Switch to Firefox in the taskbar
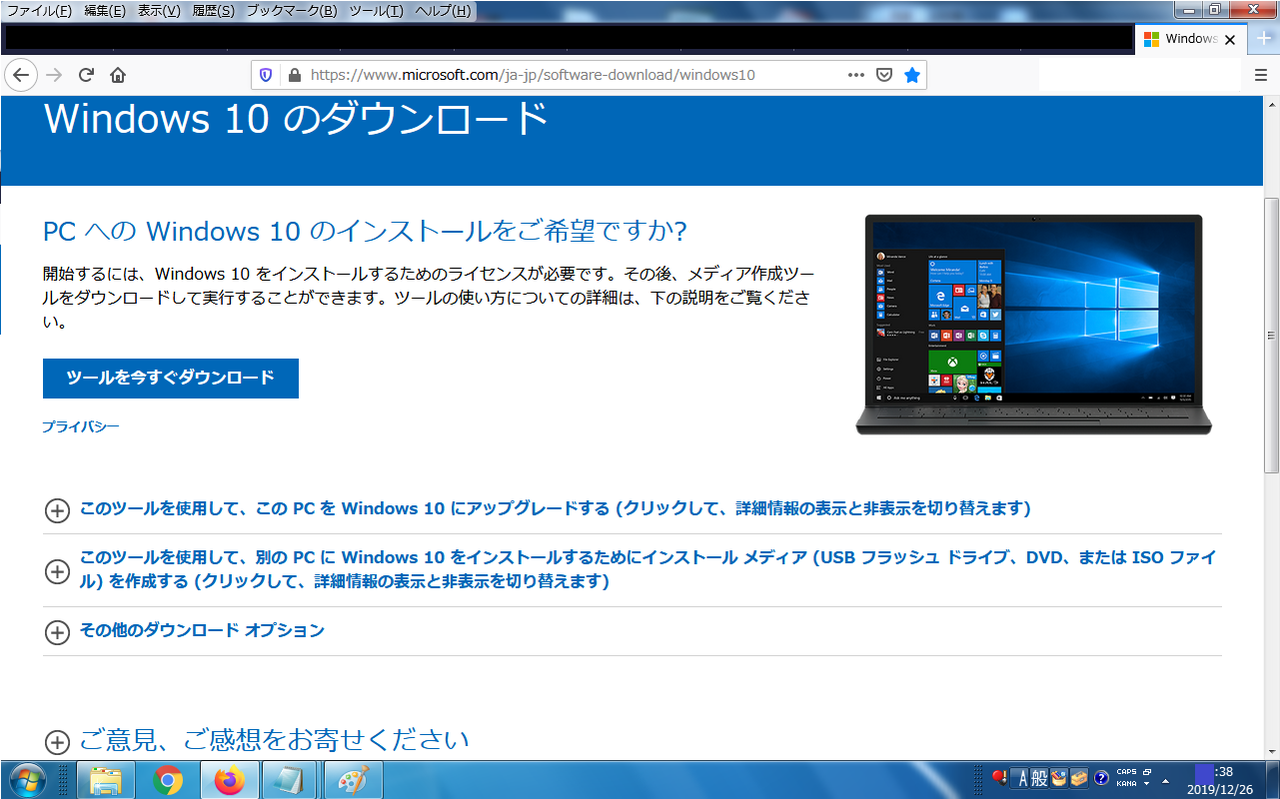1280x799 pixels. pyautogui.click(x=230, y=779)
